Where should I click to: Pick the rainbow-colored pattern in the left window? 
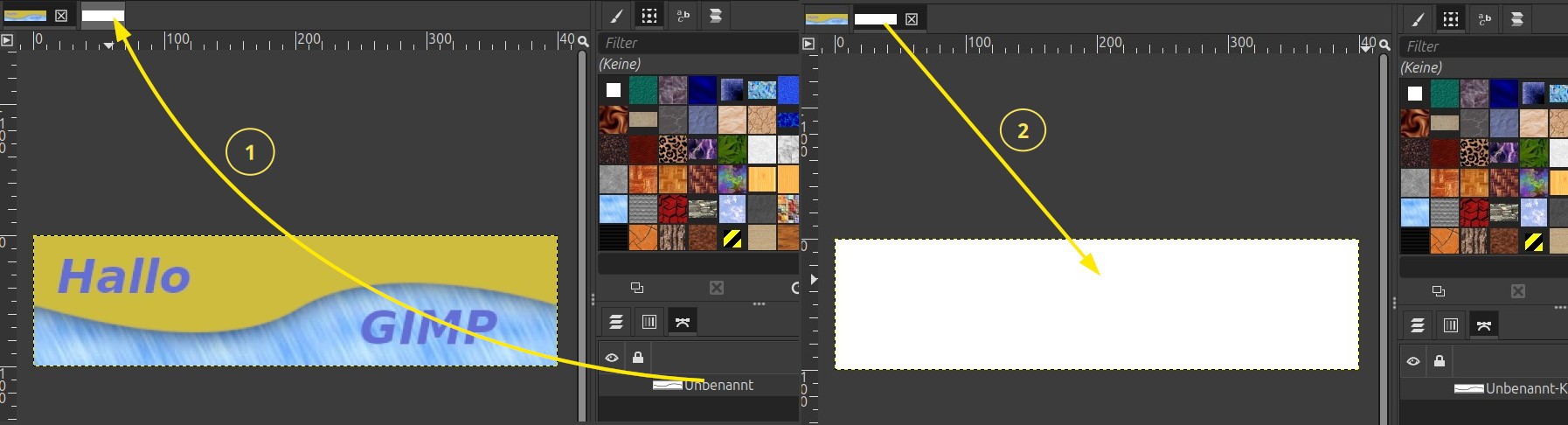point(732,179)
